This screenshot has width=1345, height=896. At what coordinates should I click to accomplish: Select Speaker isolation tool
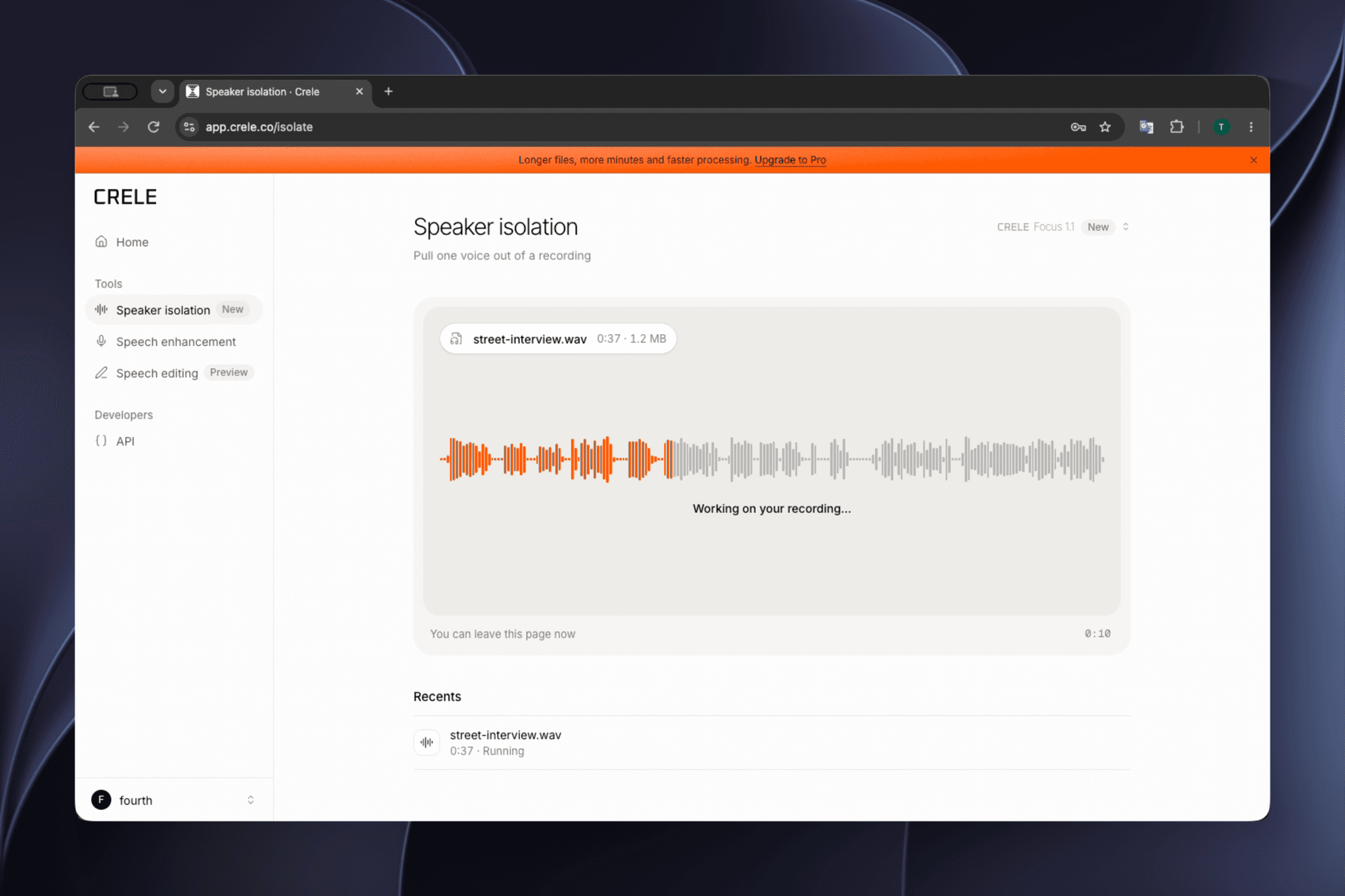point(174,310)
